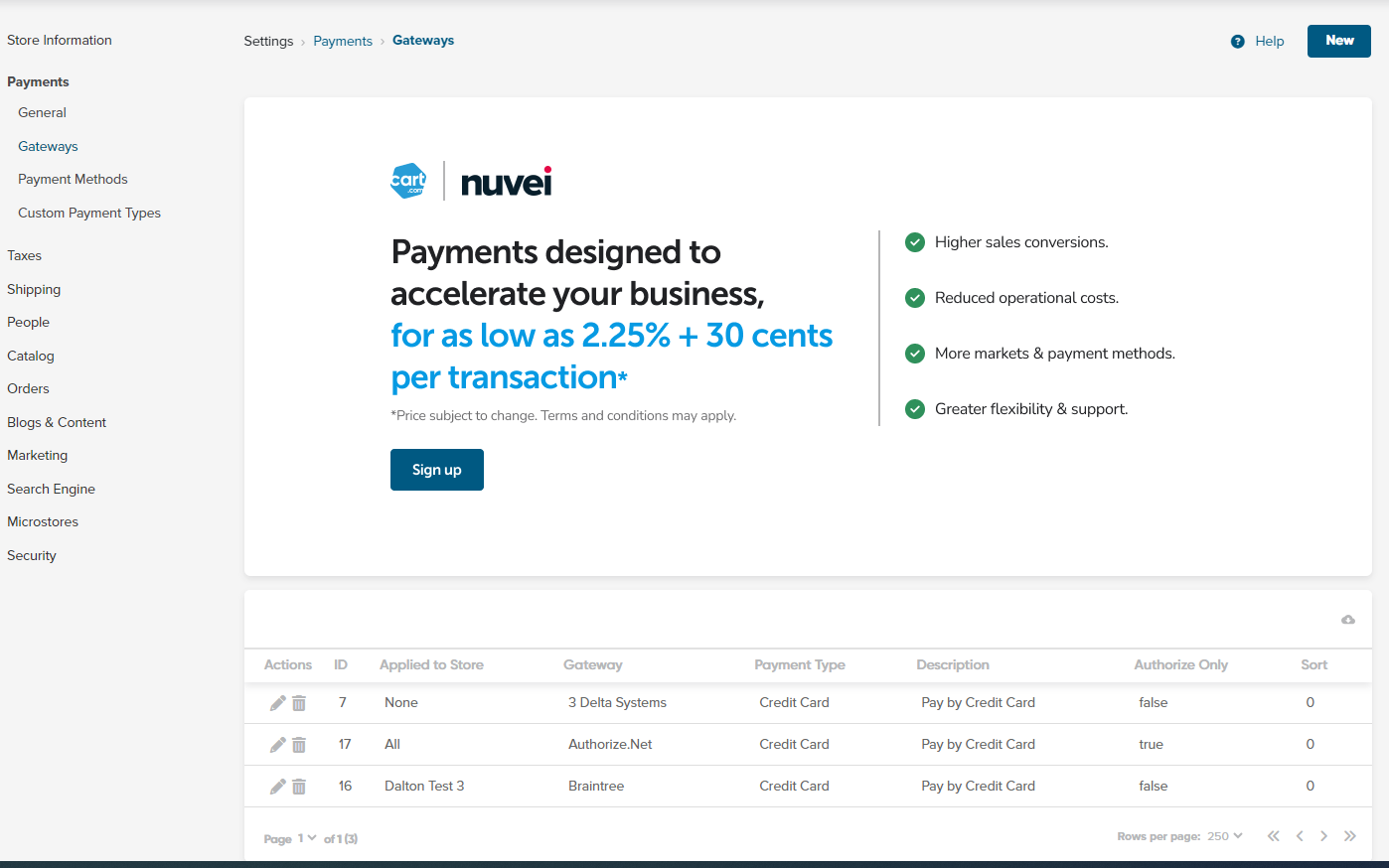This screenshot has width=1389, height=868.
Task: Click the Help link
Action: pyautogui.click(x=1270, y=42)
